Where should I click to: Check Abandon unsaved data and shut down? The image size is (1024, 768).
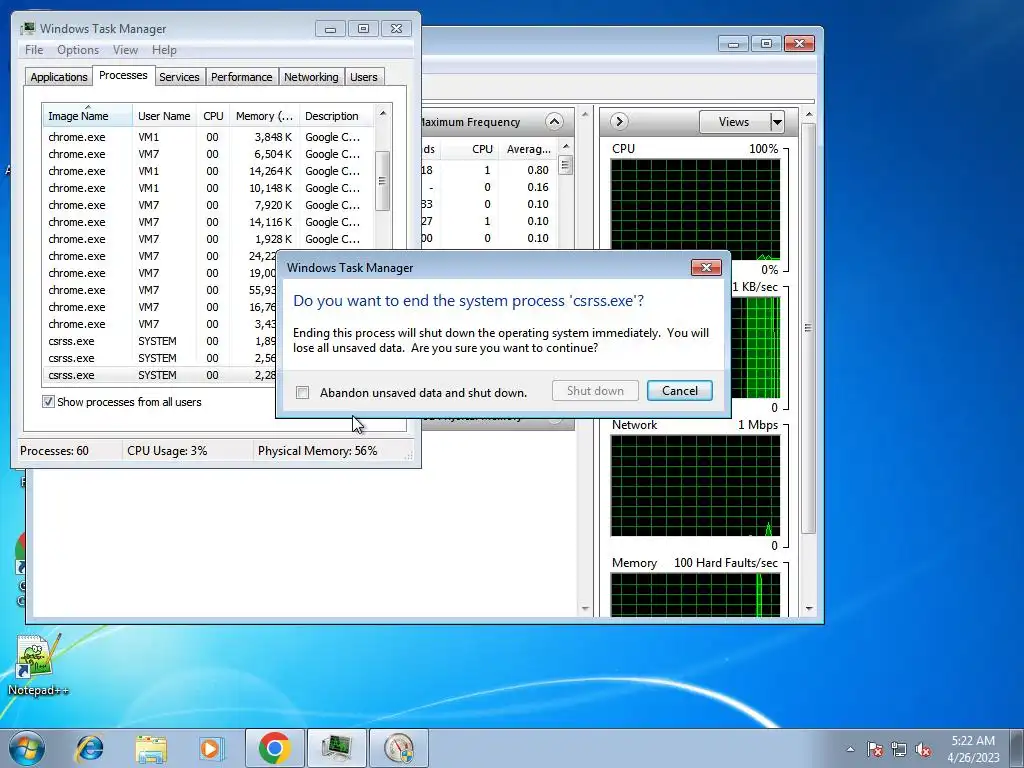pyautogui.click(x=302, y=392)
